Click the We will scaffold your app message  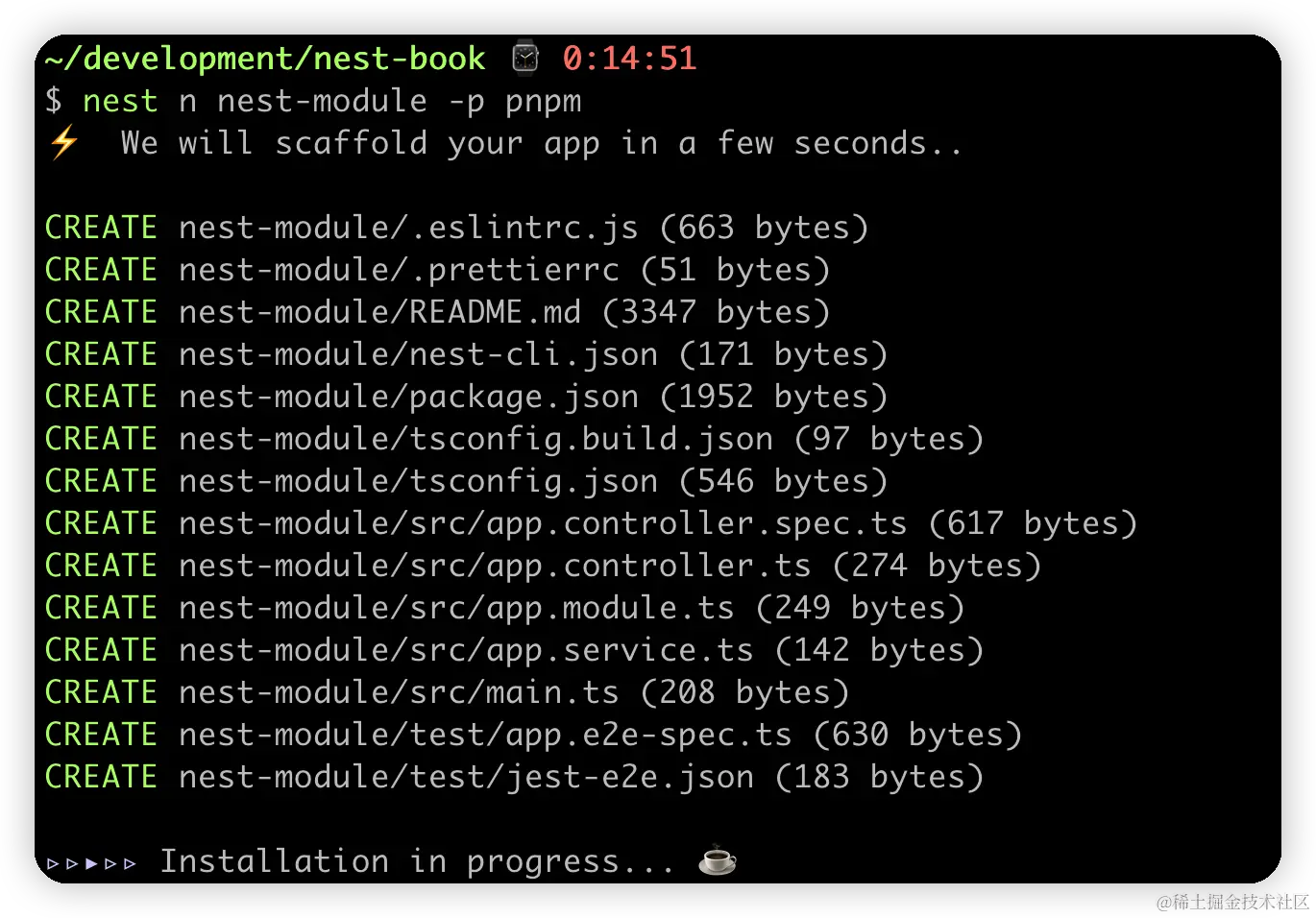pyautogui.click(x=541, y=143)
